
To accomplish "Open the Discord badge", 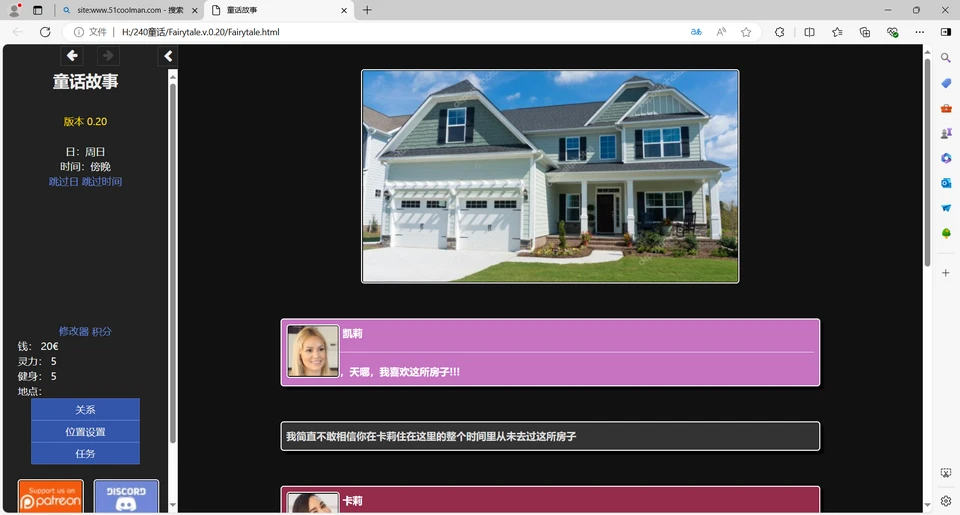I will (126, 497).
